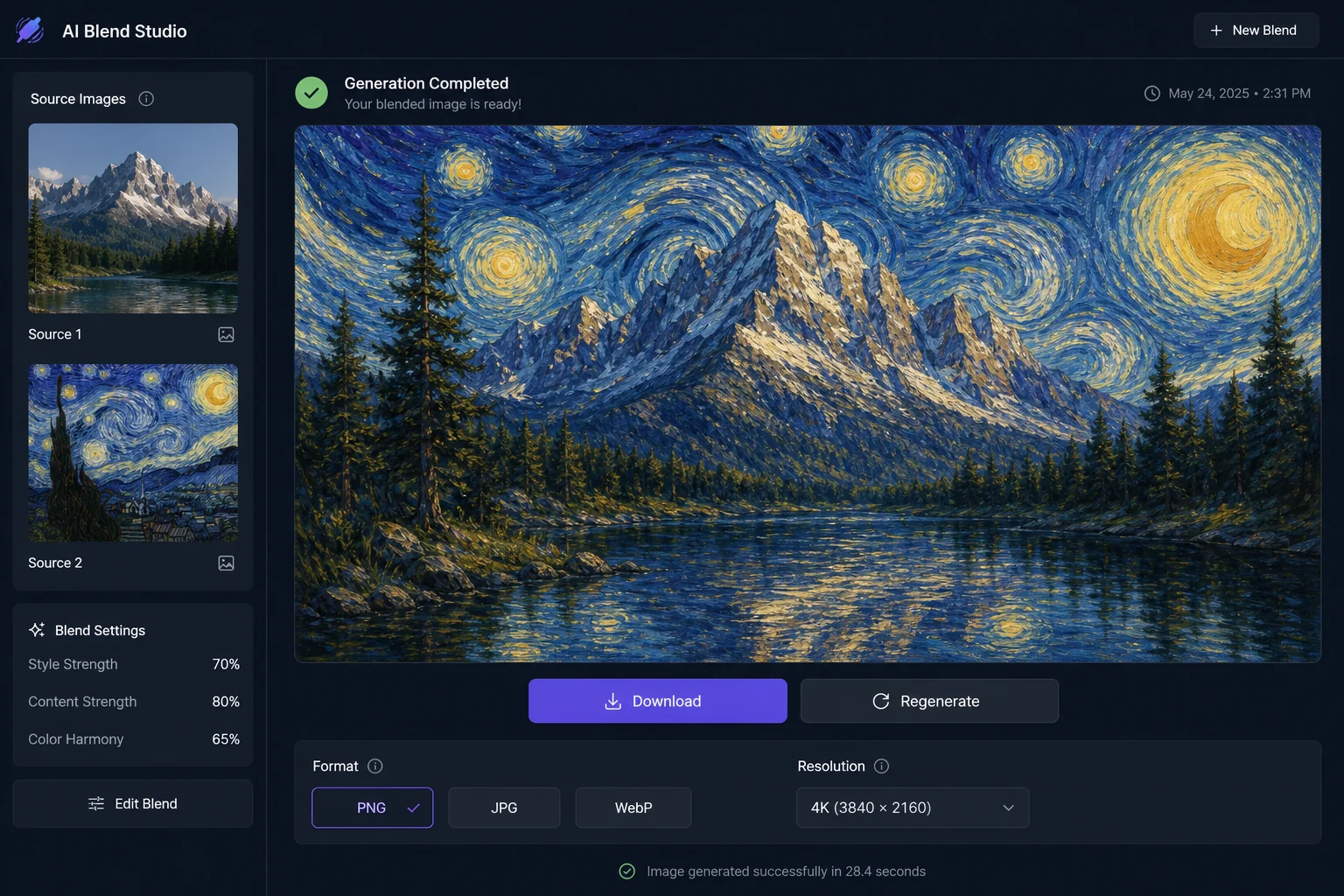
Task: Click 'Image generated successfully in 28.4 seconds' text
Action: click(x=786, y=871)
